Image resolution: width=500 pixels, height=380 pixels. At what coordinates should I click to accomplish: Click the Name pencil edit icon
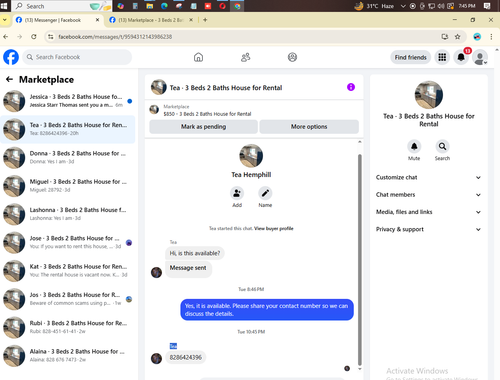[x=265, y=193]
